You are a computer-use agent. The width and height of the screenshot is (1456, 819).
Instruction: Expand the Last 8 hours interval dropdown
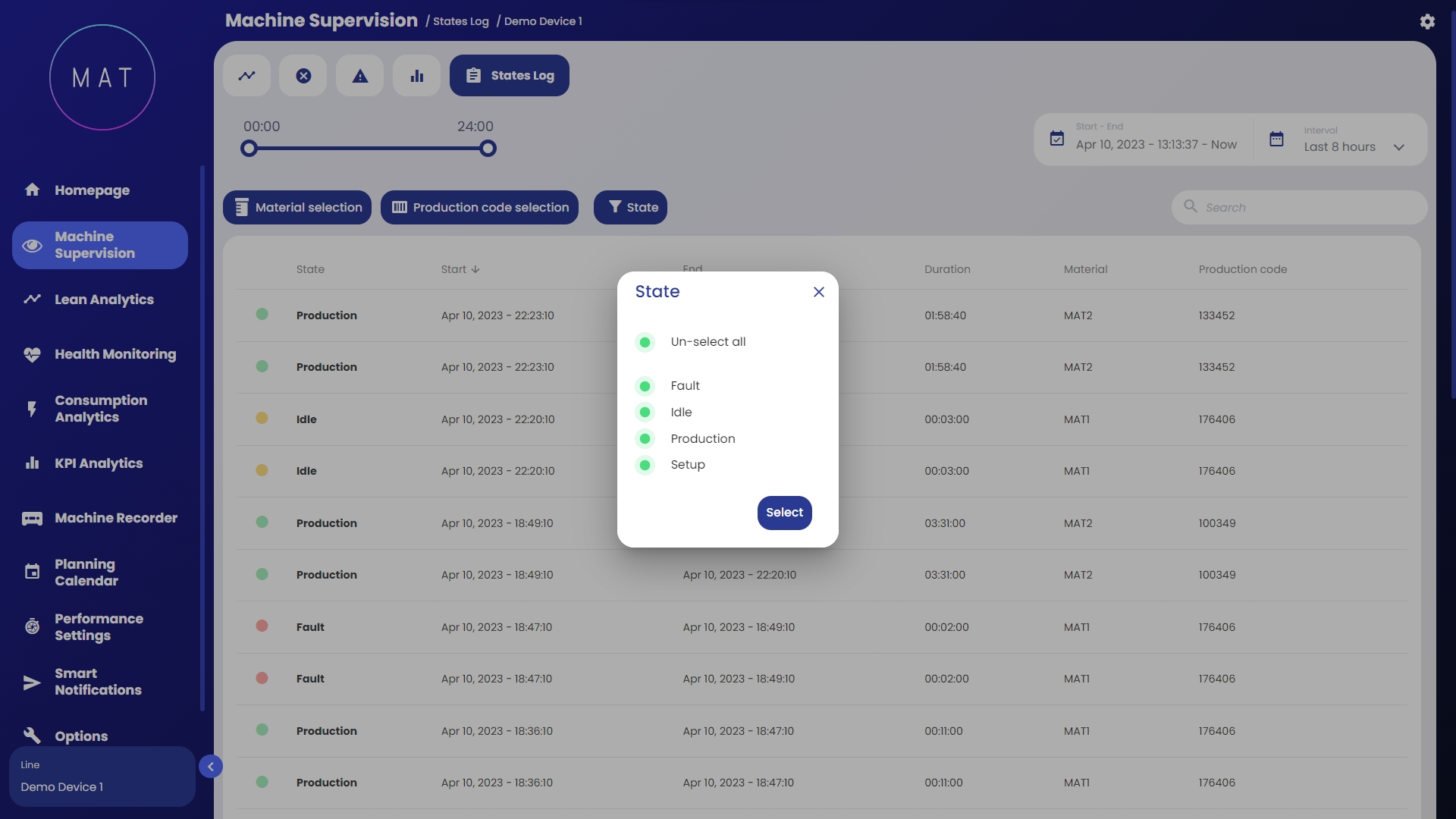tap(1350, 146)
